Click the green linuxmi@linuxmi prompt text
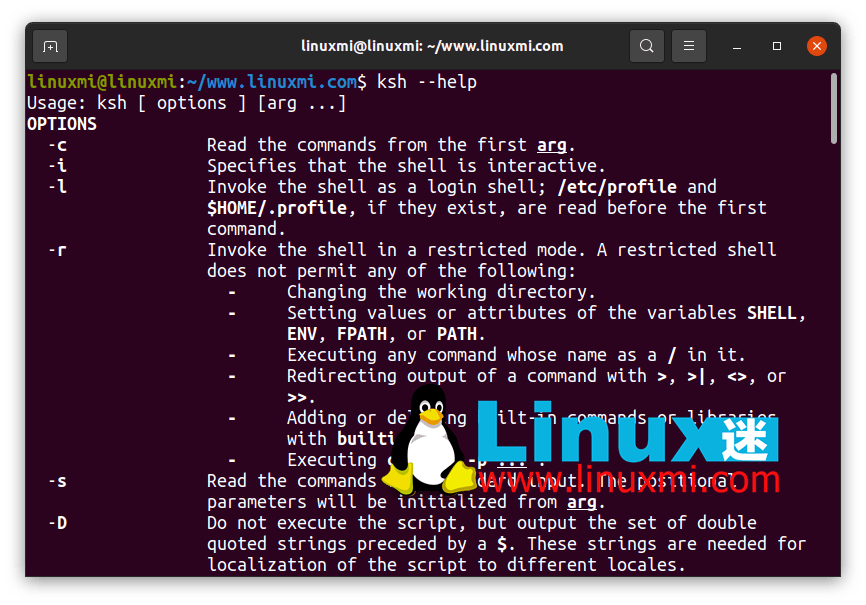 coord(101,82)
